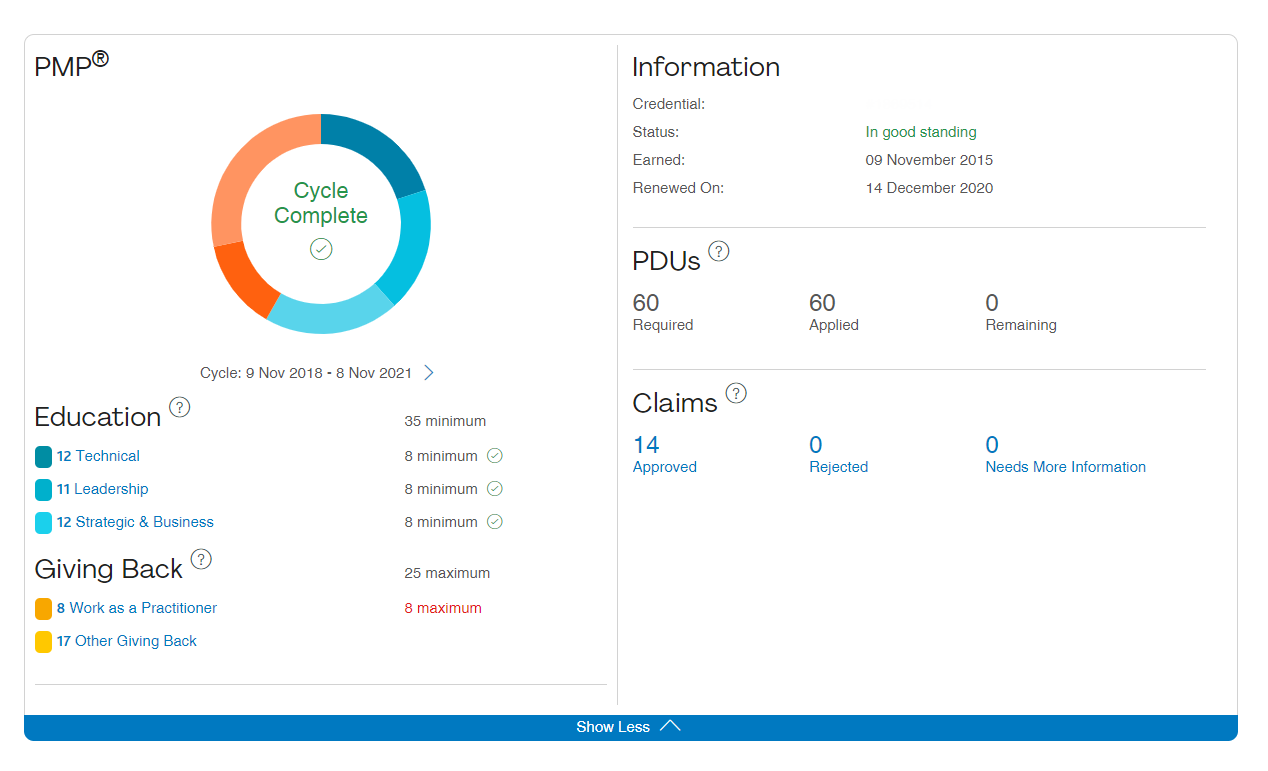Image resolution: width=1268 pixels, height=771 pixels.
Task: Open 12 Strategic & Business link
Action: tap(135, 522)
